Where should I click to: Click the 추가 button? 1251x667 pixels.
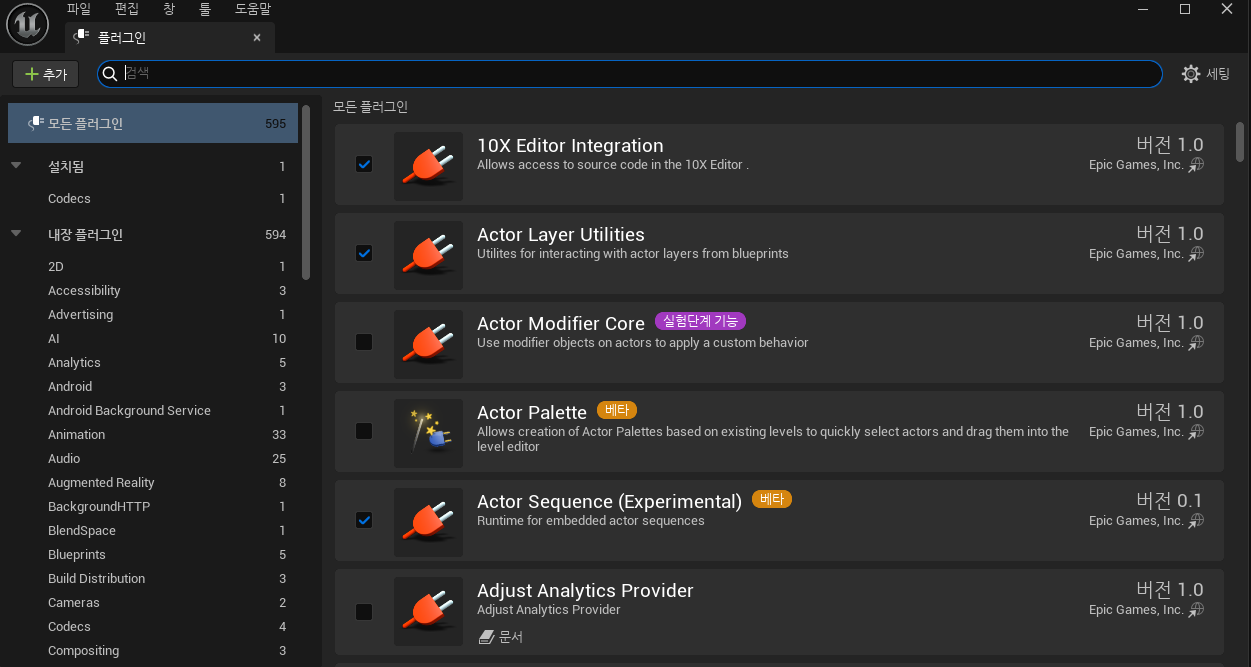(45, 74)
